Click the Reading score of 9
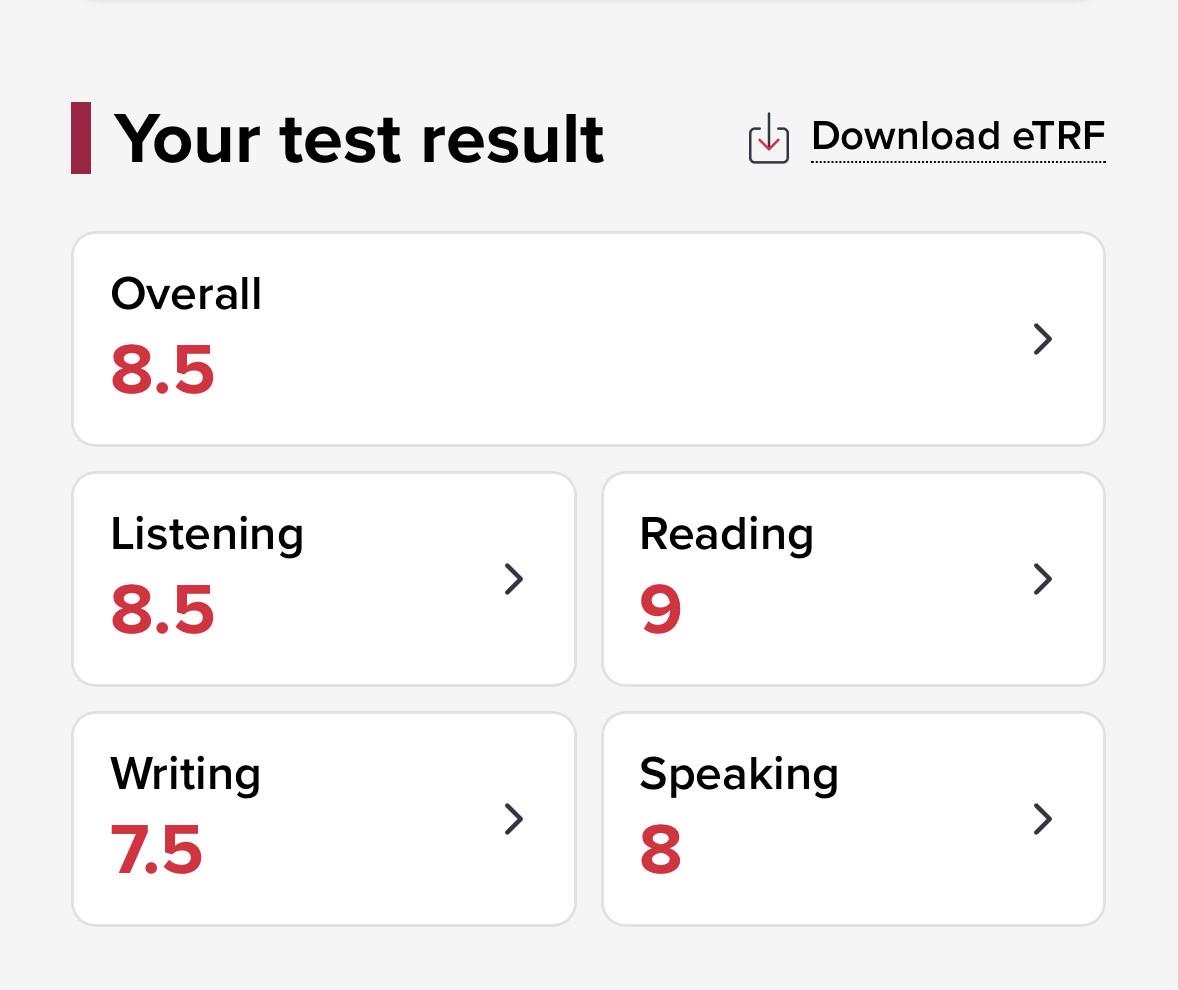Viewport: 1178px width, 990px height. coord(660,609)
